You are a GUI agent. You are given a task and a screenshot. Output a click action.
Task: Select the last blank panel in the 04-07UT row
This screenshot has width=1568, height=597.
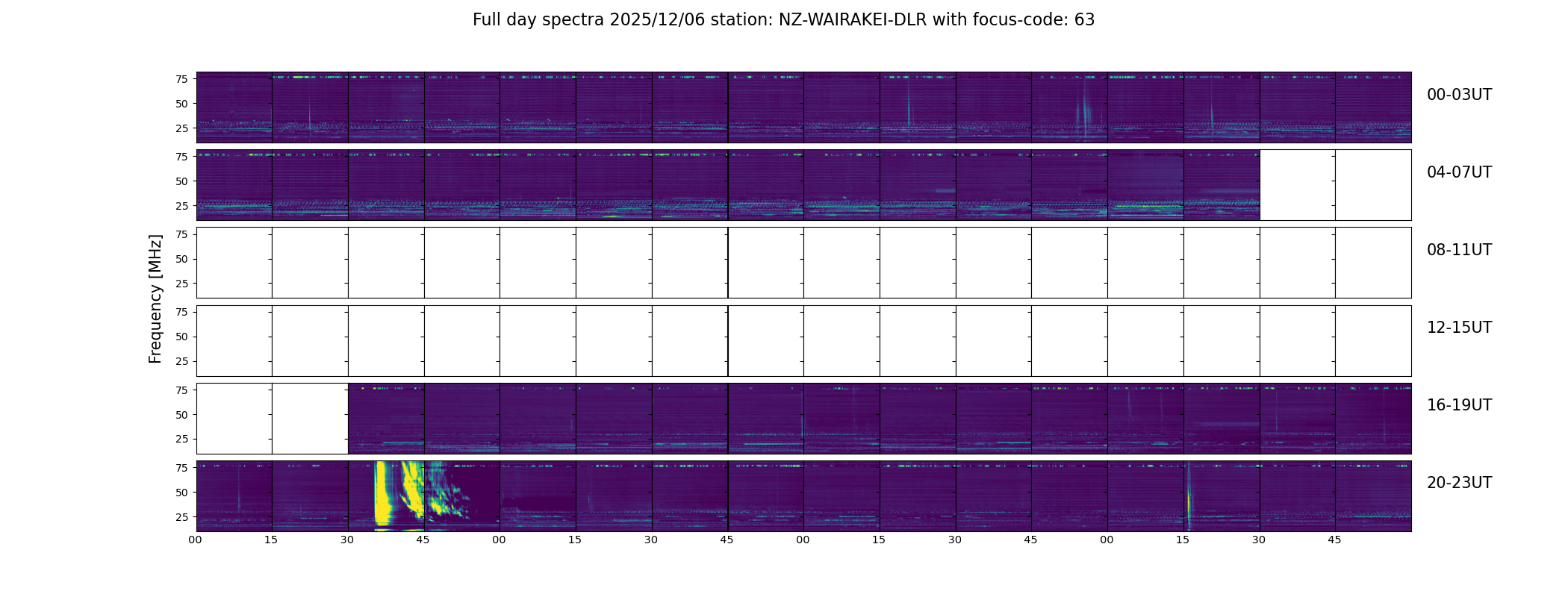click(x=1373, y=185)
